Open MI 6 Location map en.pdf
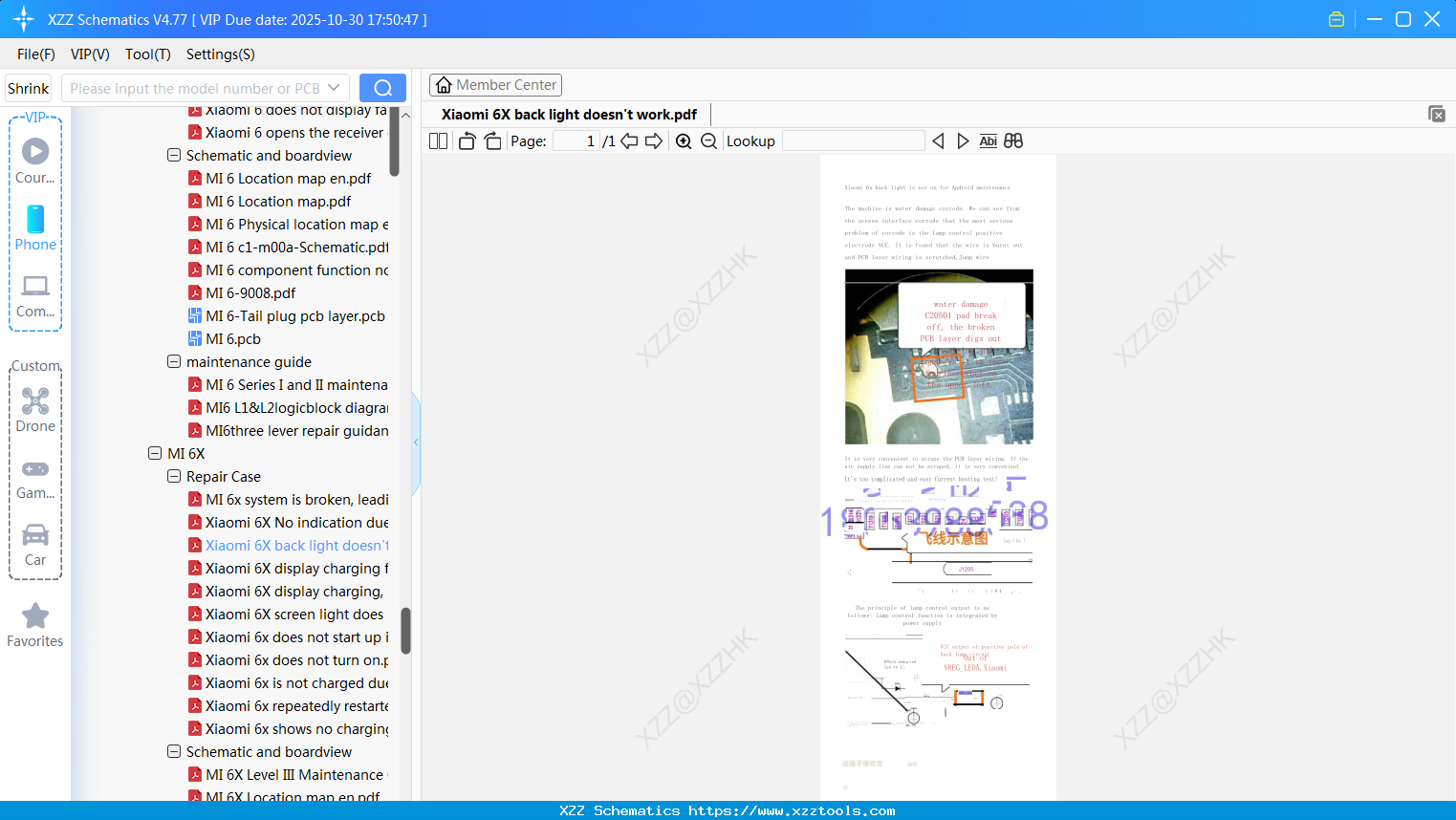The image size is (1456, 820). pos(289,179)
